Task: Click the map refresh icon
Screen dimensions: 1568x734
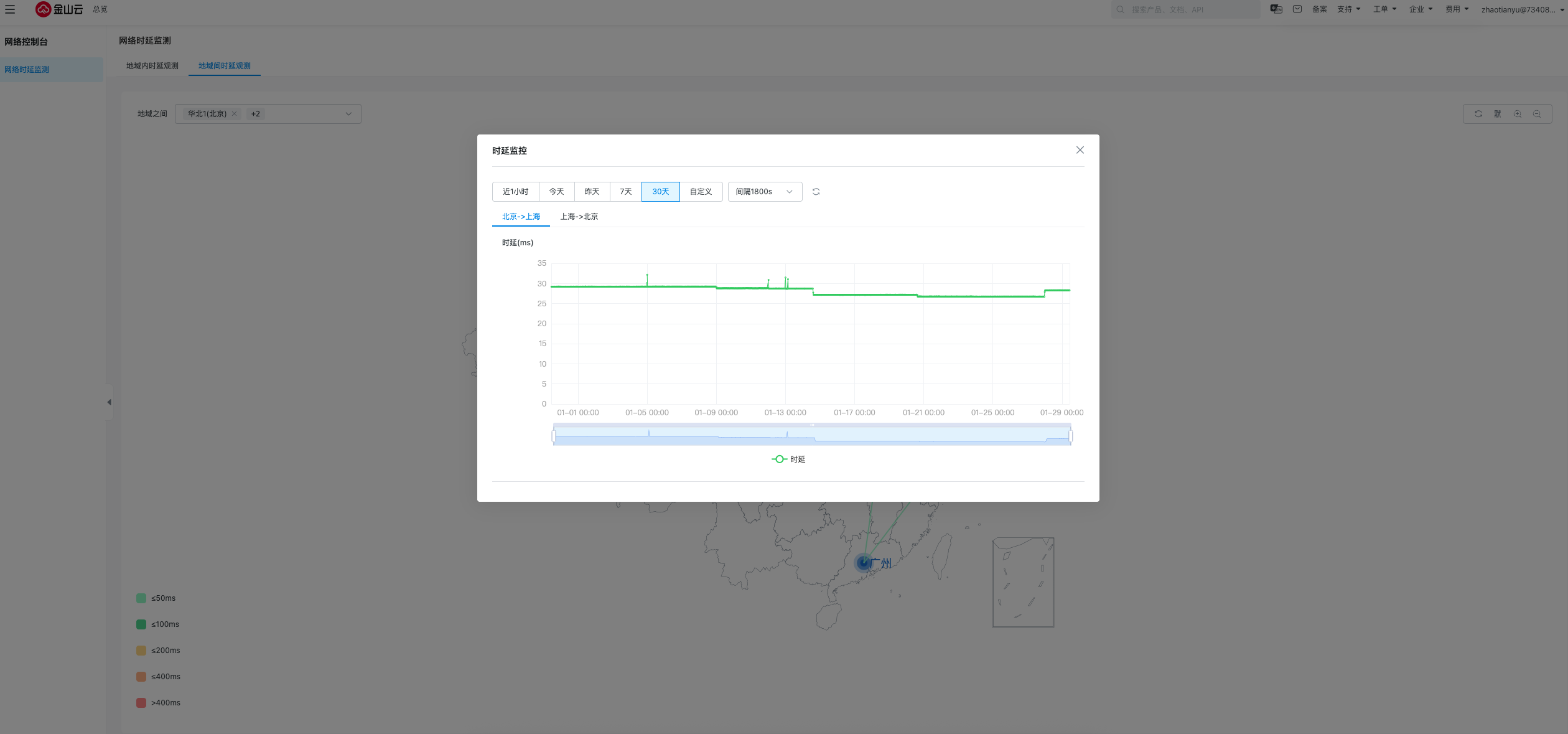Action: (x=1478, y=114)
